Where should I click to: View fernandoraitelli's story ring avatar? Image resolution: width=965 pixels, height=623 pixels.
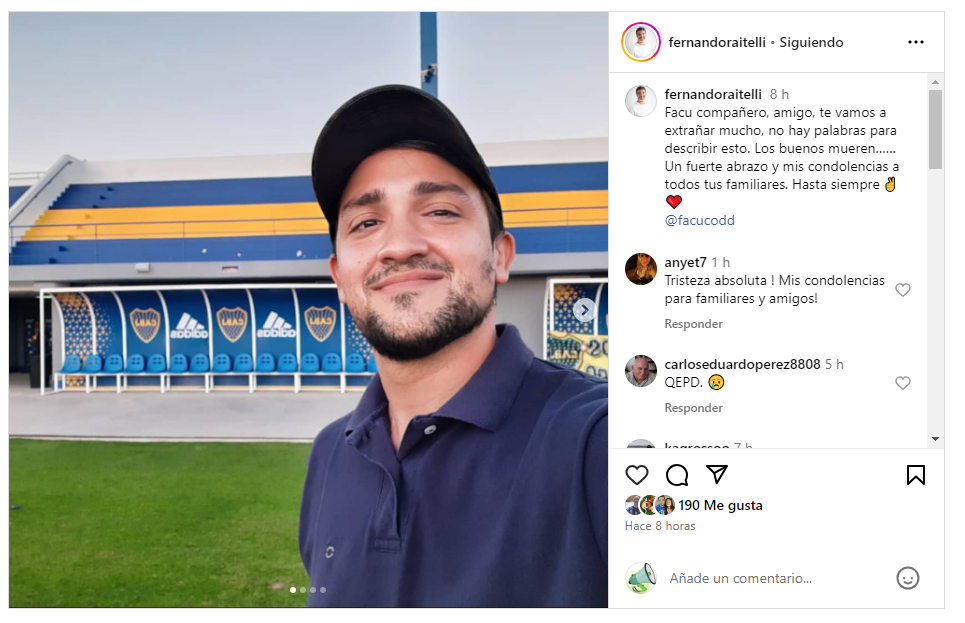click(641, 42)
